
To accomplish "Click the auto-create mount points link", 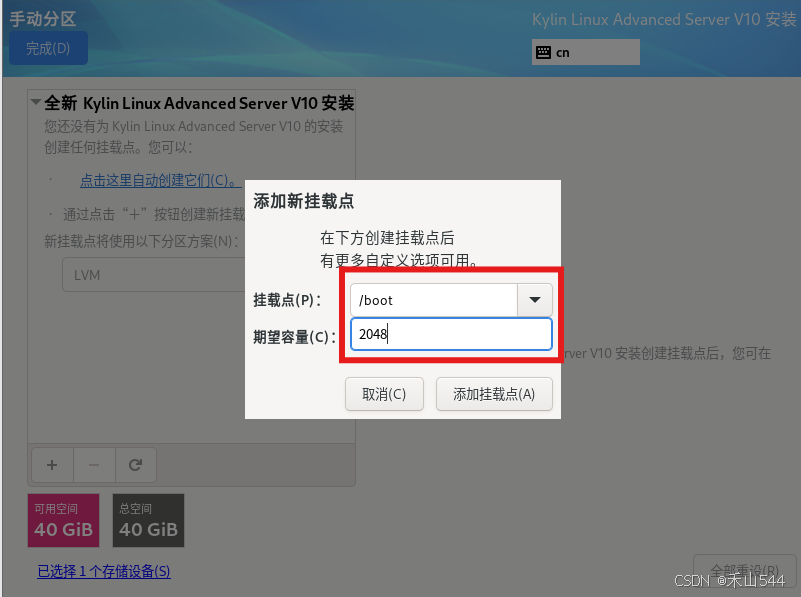I will coord(160,180).
